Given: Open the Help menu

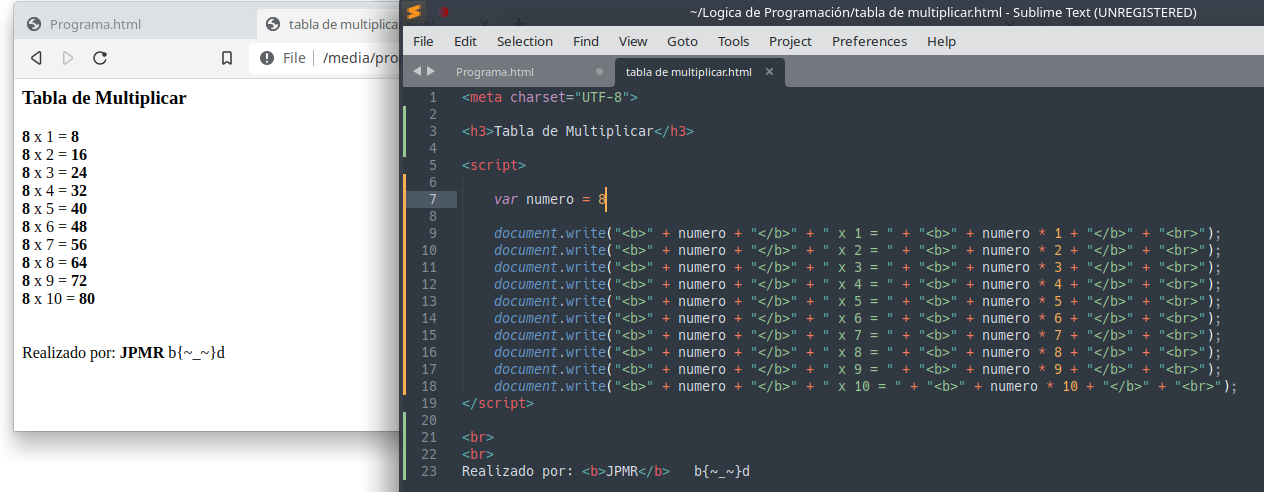Looking at the screenshot, I should point(941,41).
